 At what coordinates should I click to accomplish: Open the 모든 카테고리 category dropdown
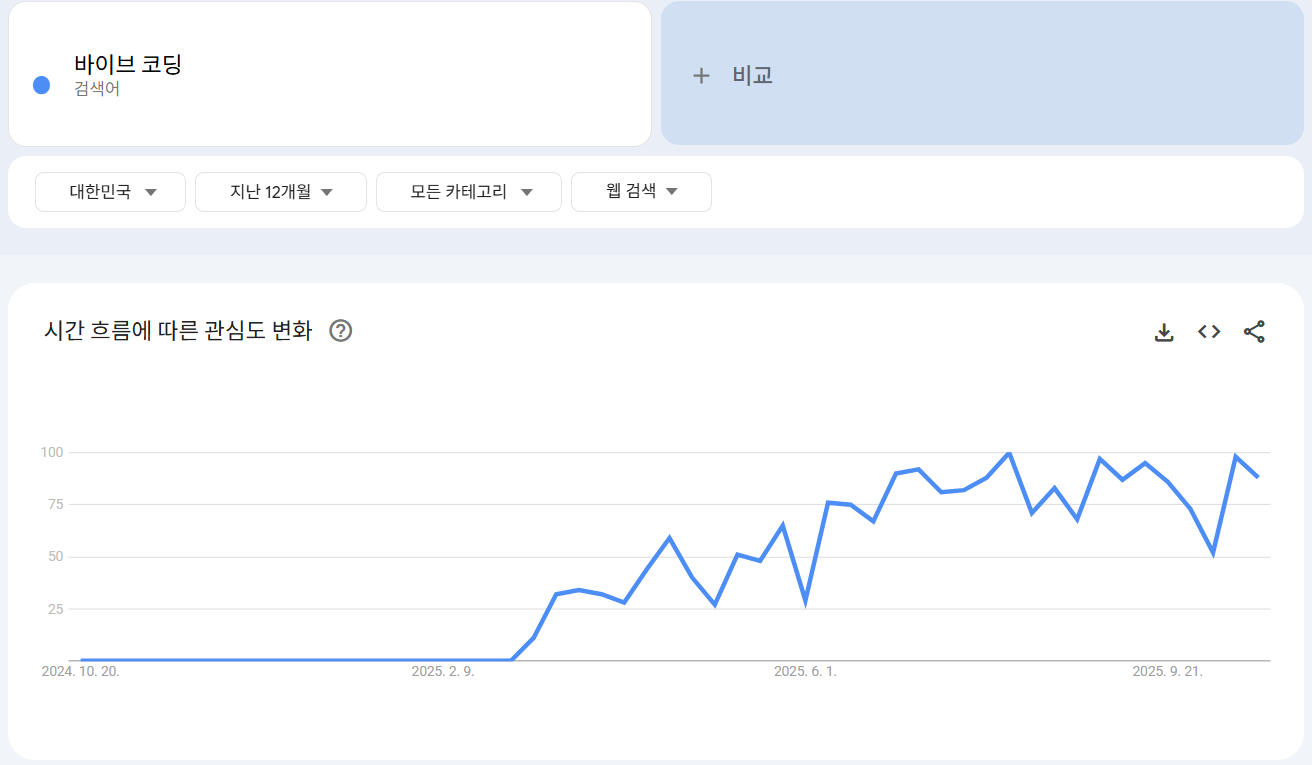click(x=469, y=192)
